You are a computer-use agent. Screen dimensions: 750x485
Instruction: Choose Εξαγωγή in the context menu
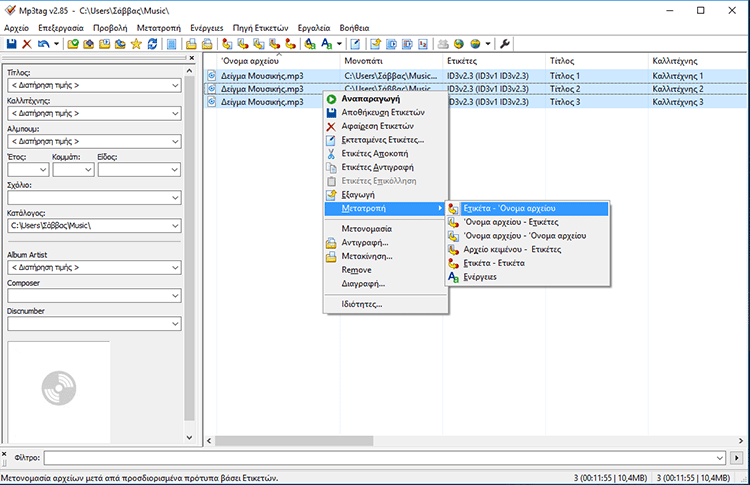[386, 195]
